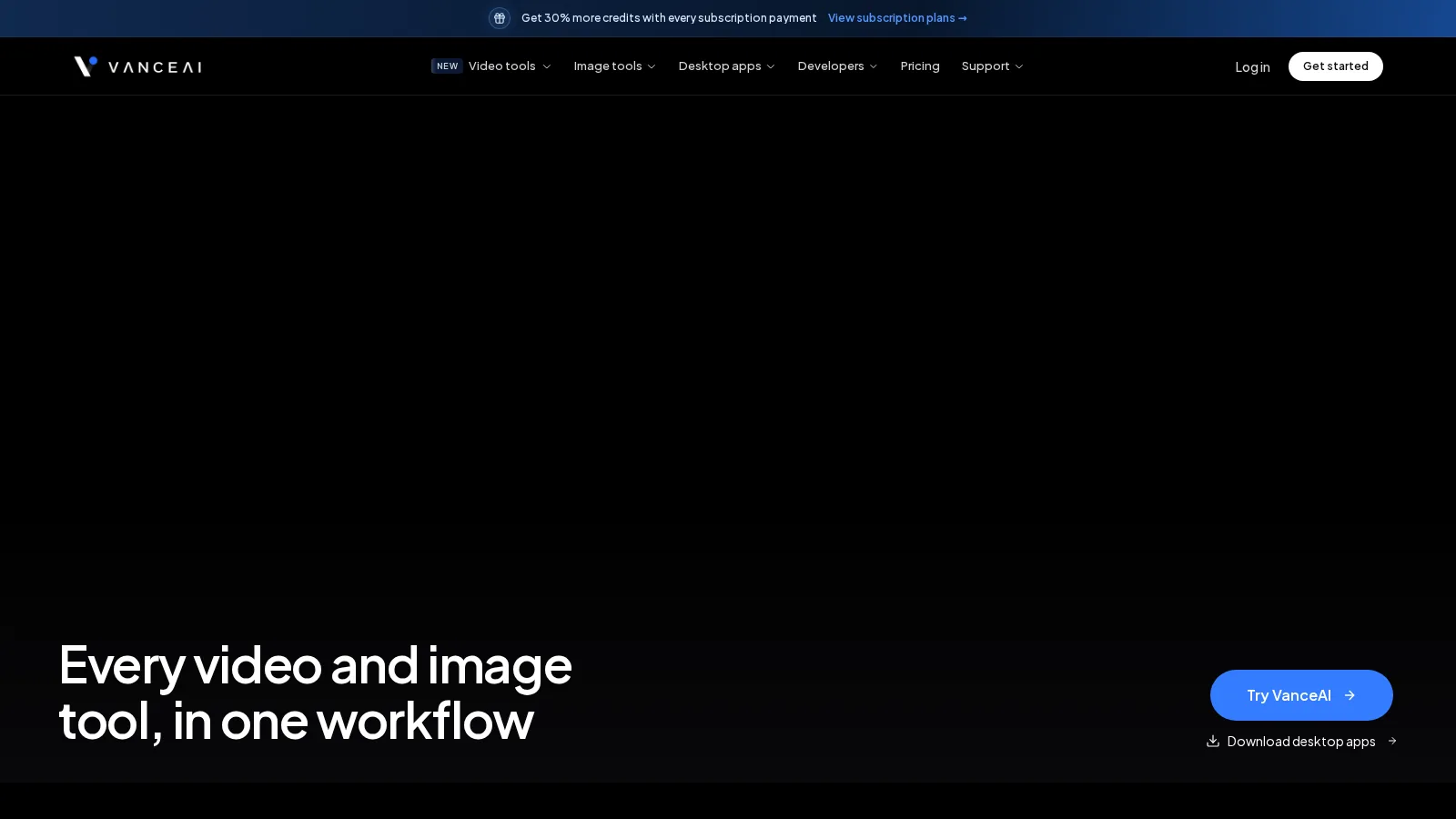The image size is (1456, 819).
Task: Open the Video tools menu
Action: [x=501, y=66]
